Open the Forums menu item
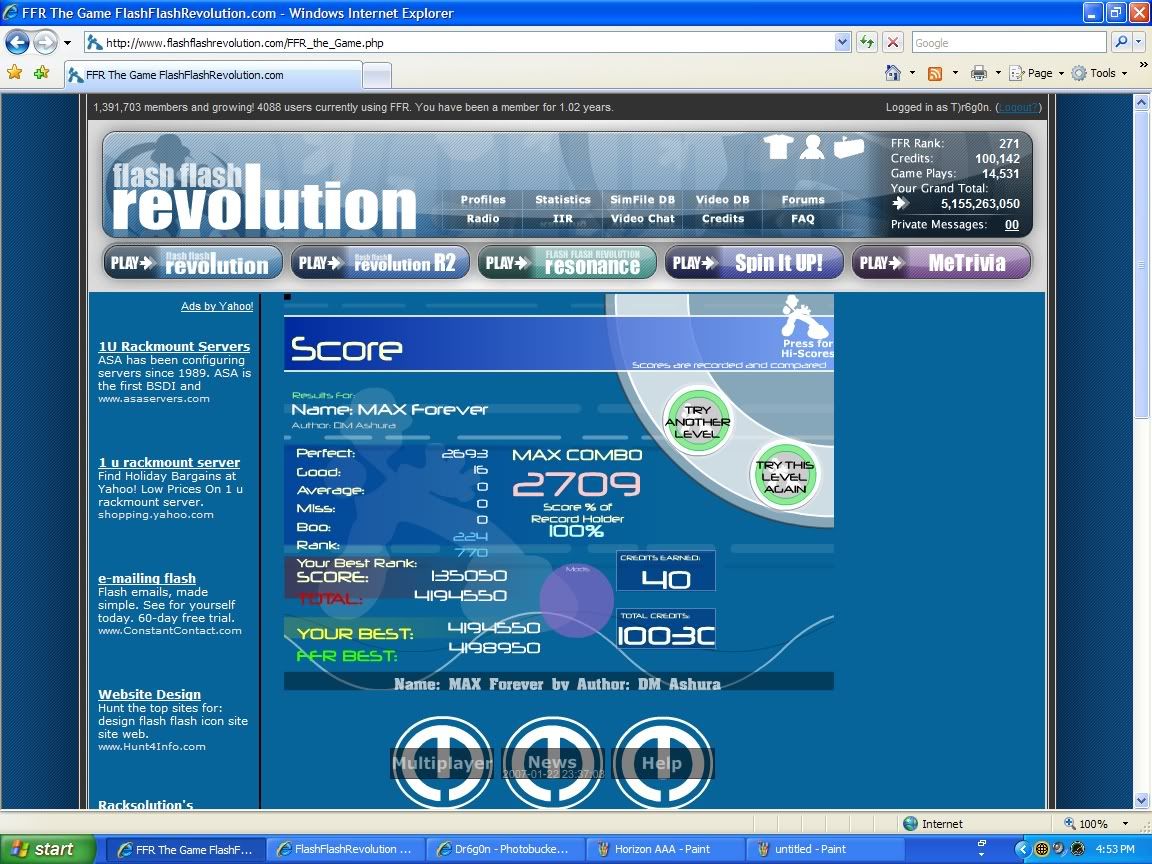The width and height of the screenshot is (1152, 864). [x=803, y=199]
